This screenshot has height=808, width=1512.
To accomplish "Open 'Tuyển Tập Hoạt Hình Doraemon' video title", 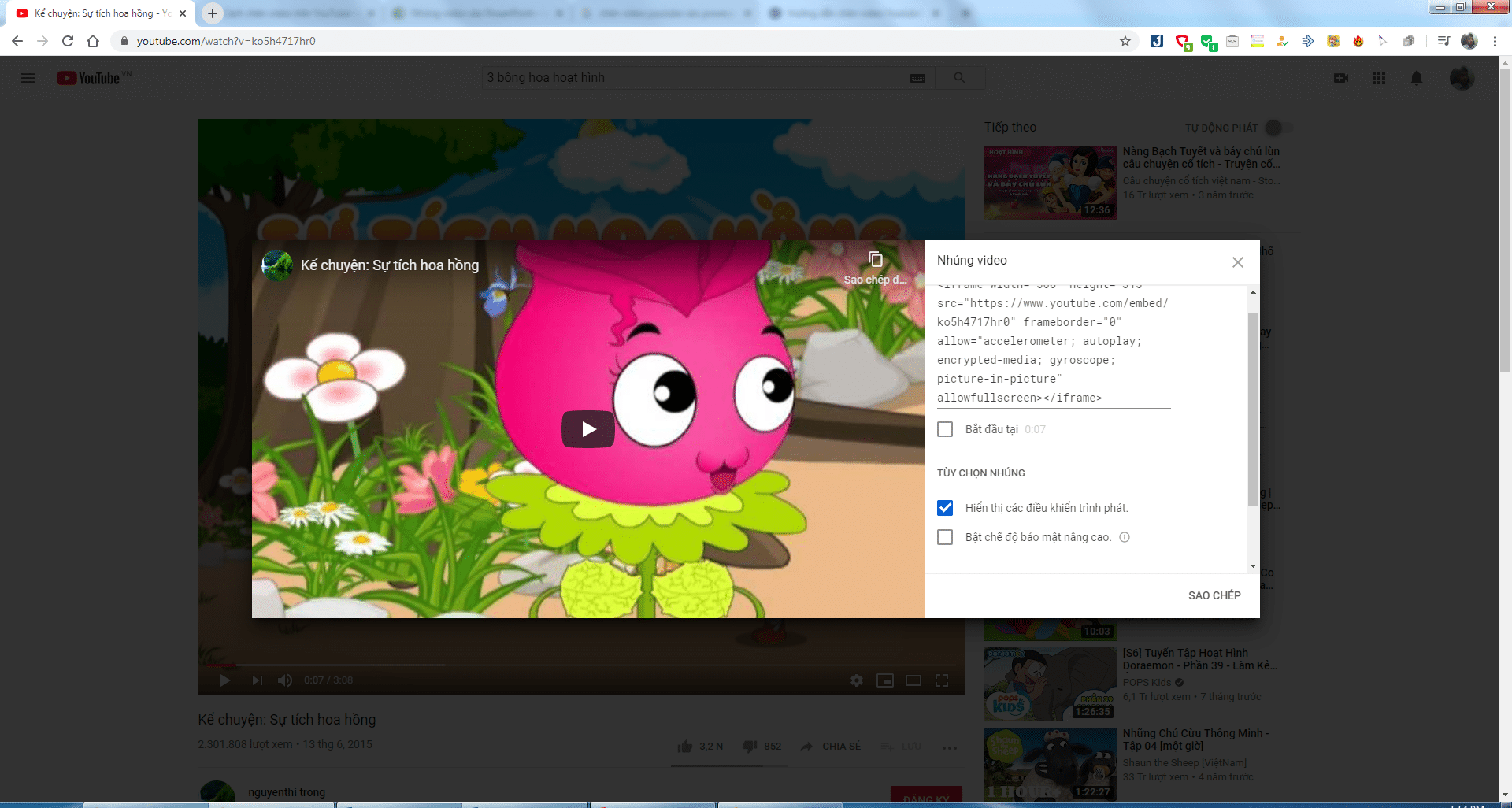I will pyautogui.click(x=1199, y=659).
